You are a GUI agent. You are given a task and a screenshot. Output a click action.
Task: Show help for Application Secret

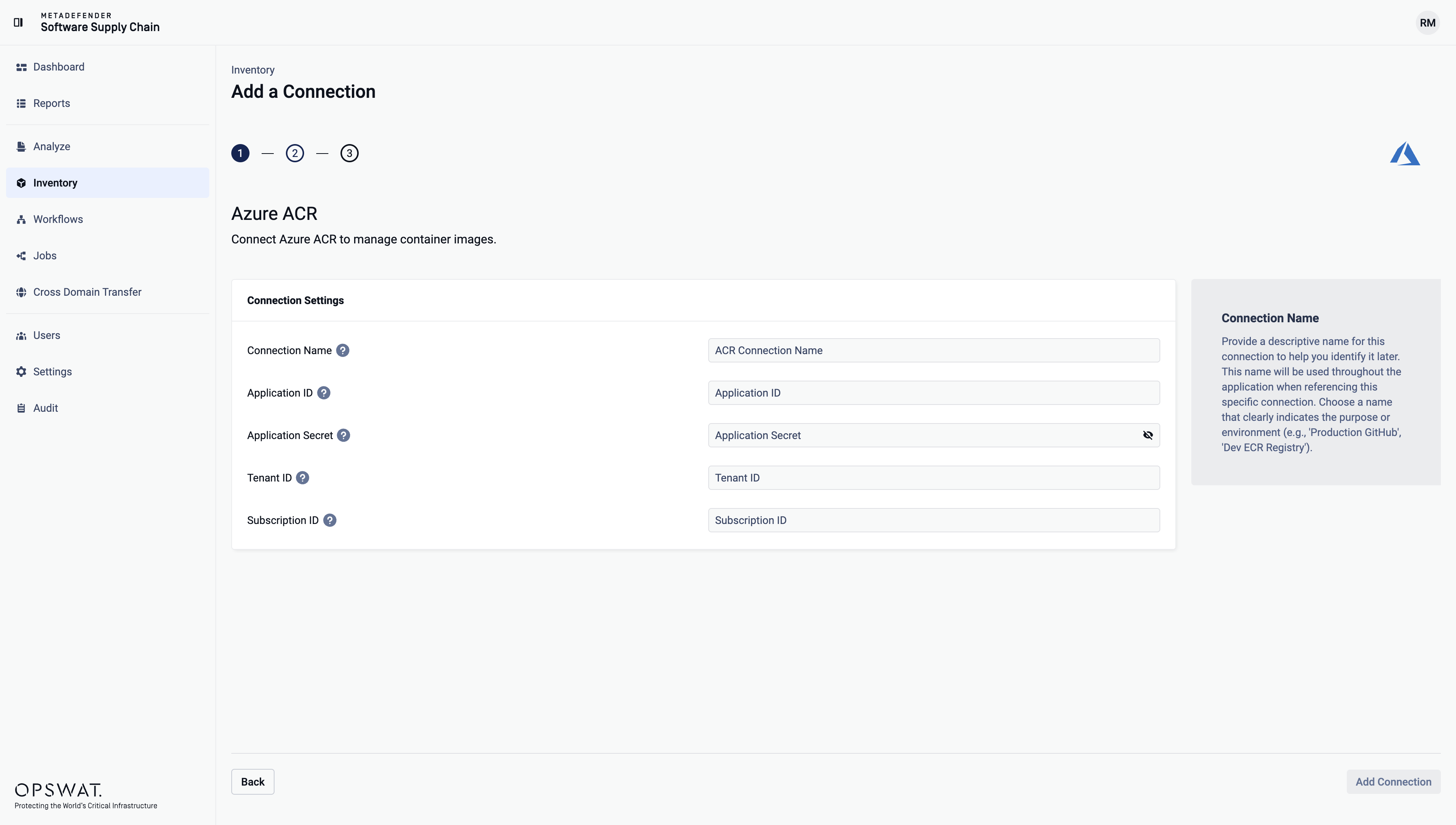point(343,435)
